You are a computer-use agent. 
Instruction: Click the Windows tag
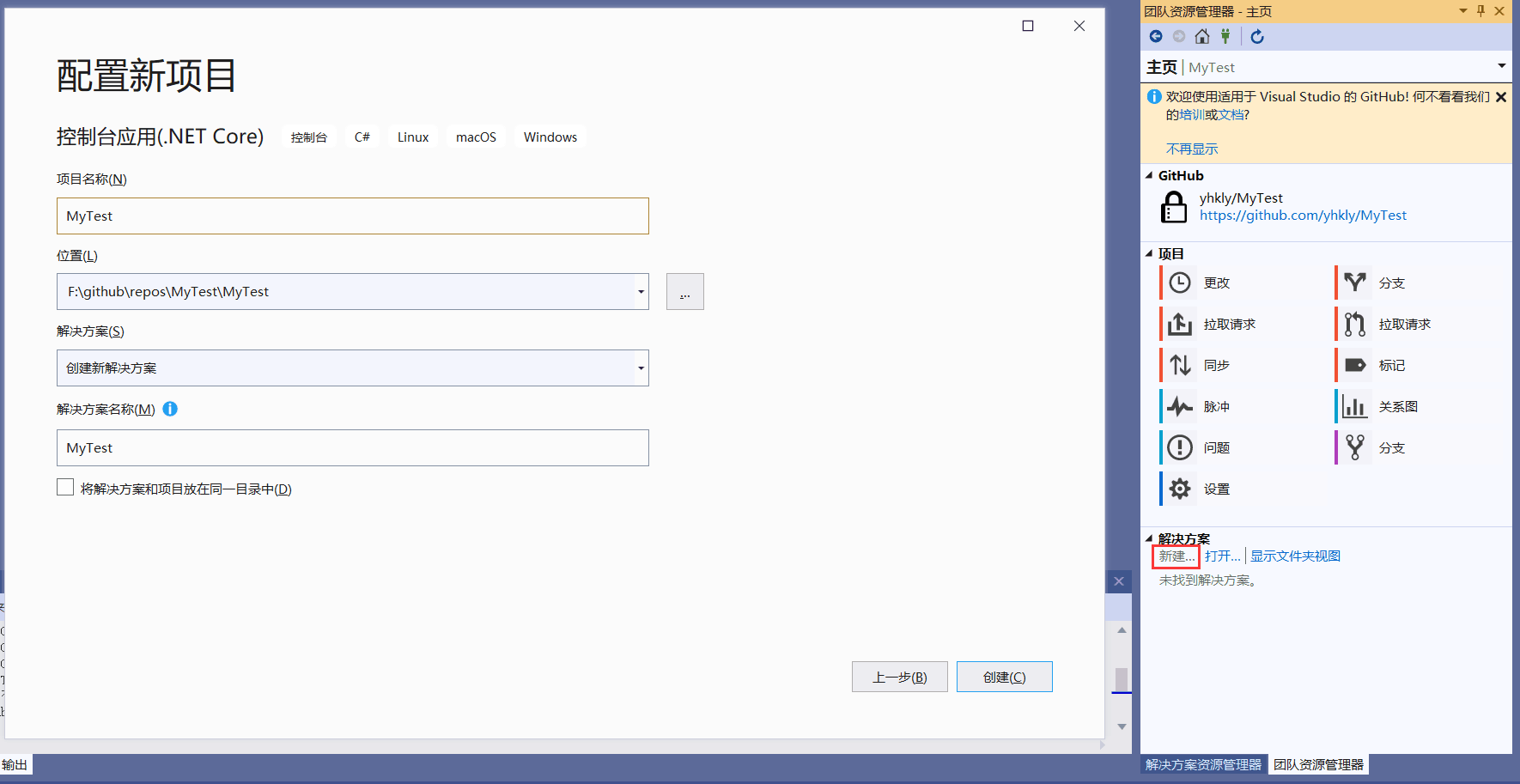pyautogui.click(x=550, y=137)
